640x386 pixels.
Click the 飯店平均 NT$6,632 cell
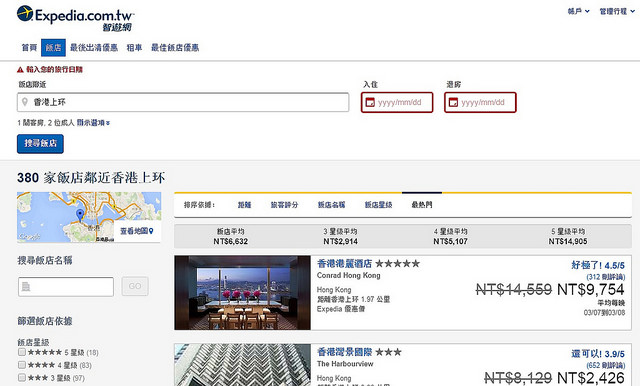231,237
